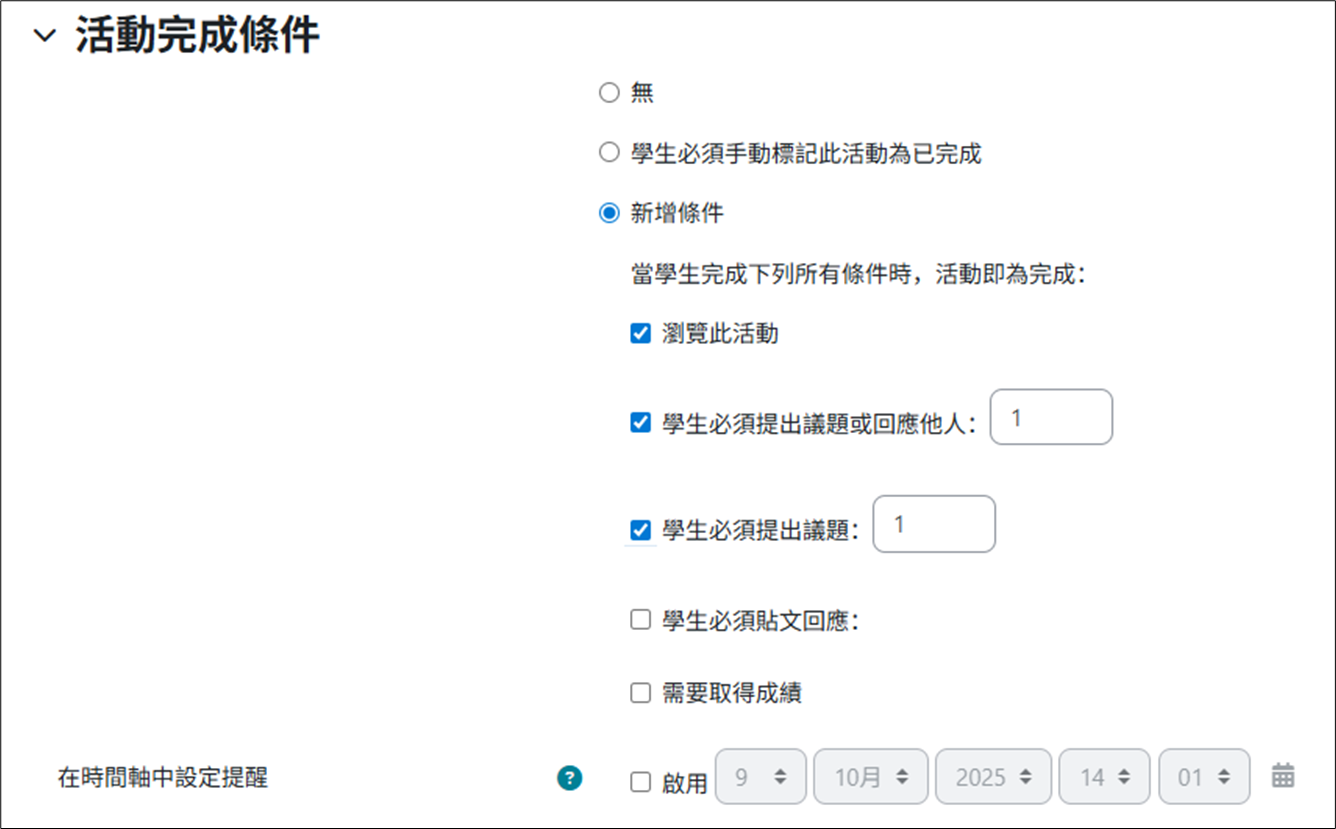
Task: Tick the 啟用 reminder checkbox
Action: coord(641,782)
